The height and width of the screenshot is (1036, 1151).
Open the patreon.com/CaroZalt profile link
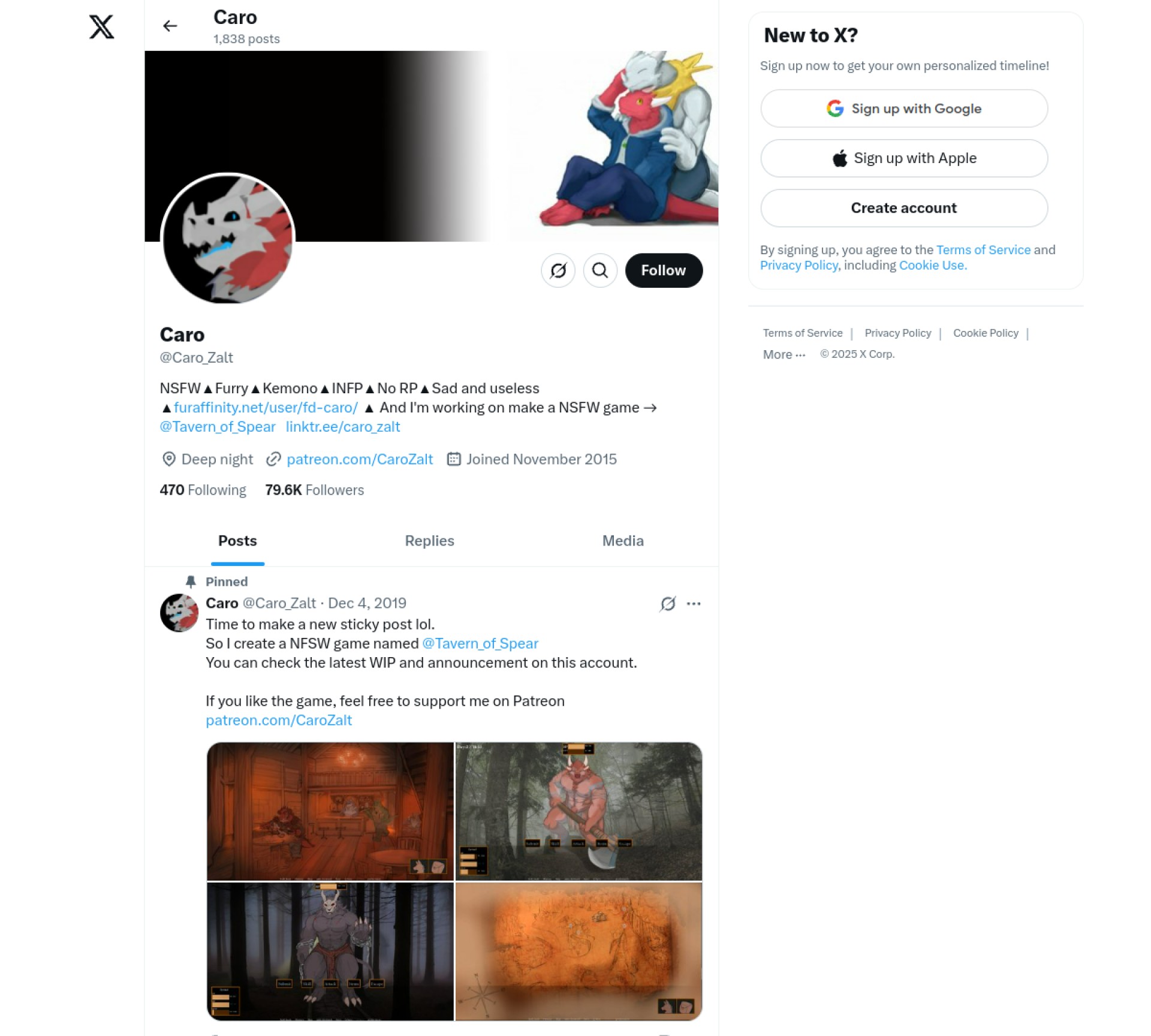[360, 459]
